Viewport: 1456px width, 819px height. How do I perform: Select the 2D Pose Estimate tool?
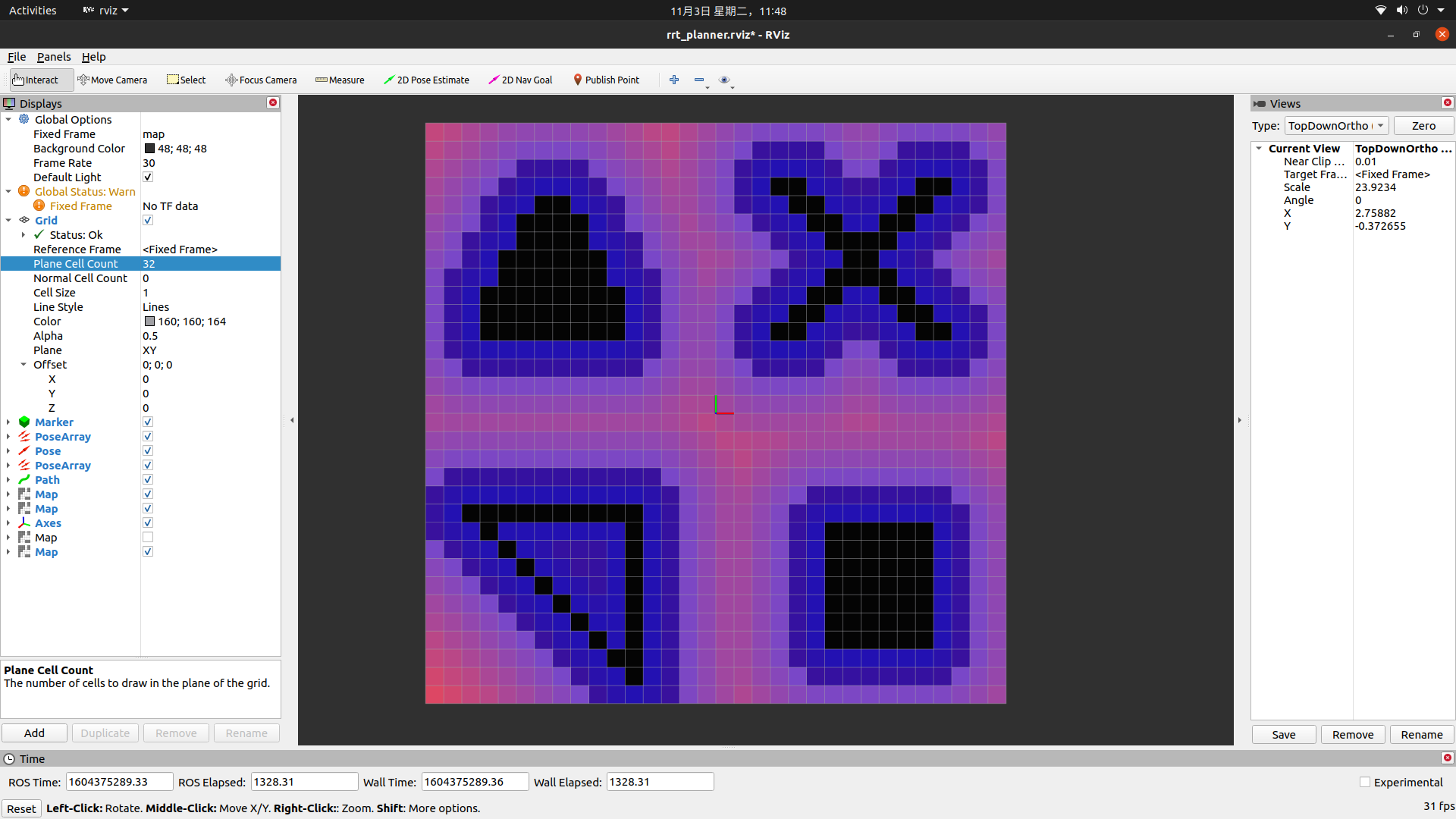pos(427,79)
